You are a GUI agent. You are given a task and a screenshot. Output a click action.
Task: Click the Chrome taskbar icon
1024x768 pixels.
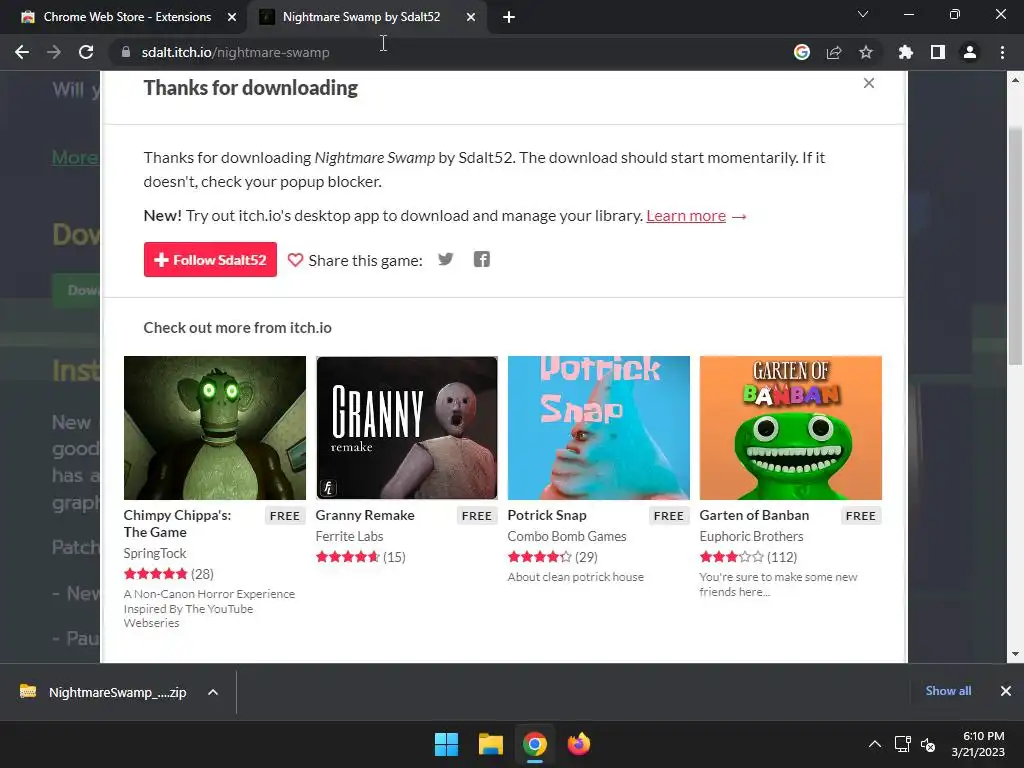coord(535,744)
